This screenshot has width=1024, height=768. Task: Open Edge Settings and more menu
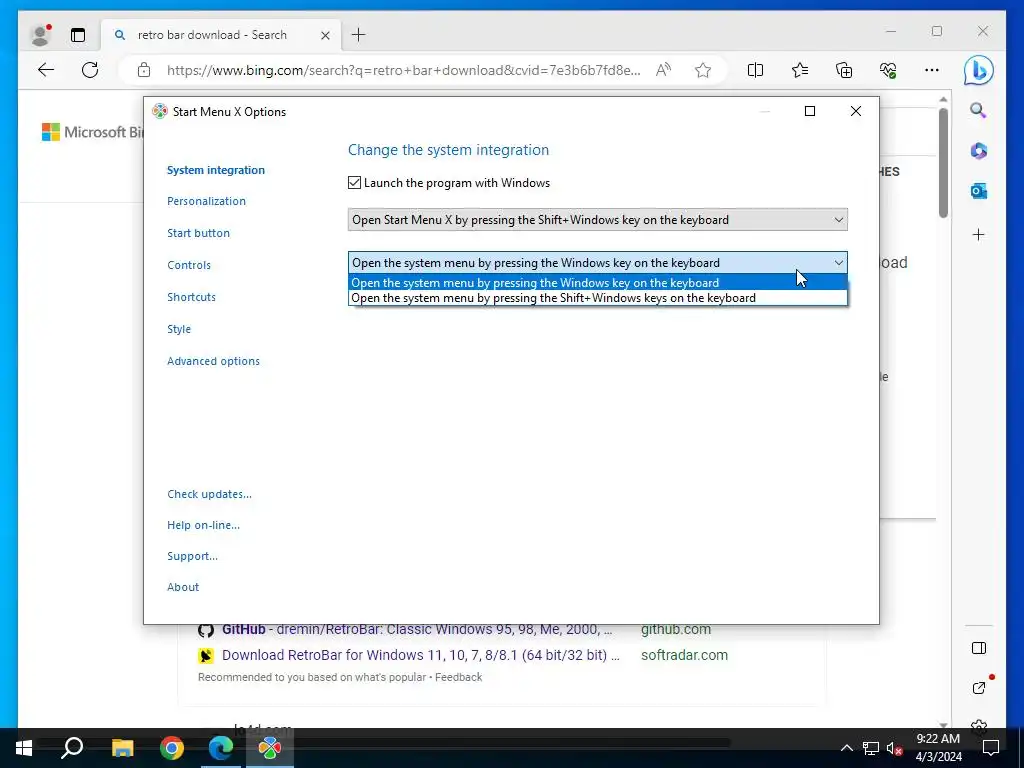coord(932,70)
